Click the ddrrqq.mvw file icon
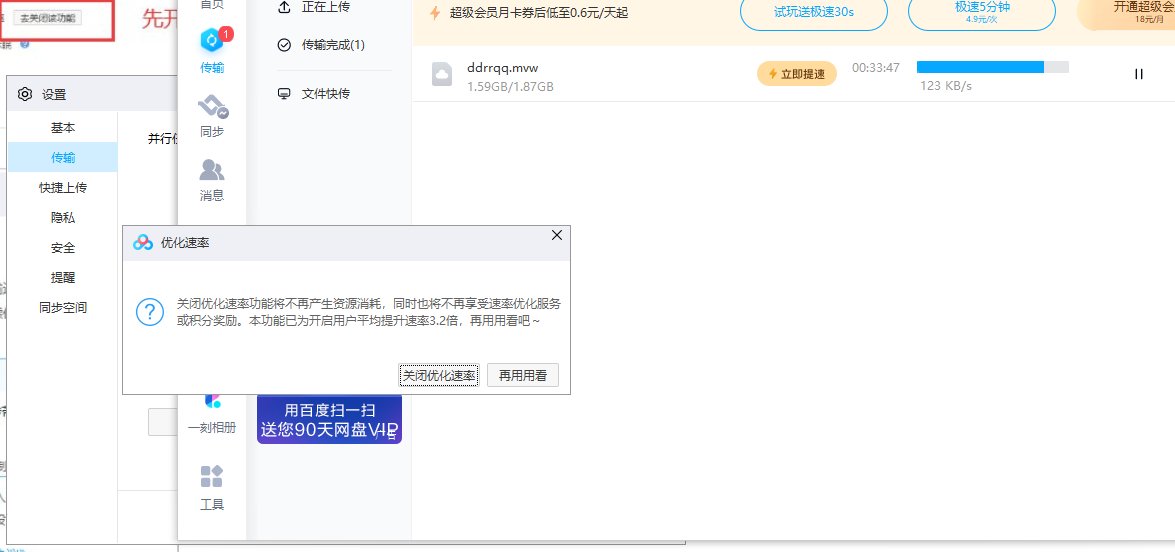Viewport: 1175px width, 552px height. pyautogui.click(x=443, y=75)
